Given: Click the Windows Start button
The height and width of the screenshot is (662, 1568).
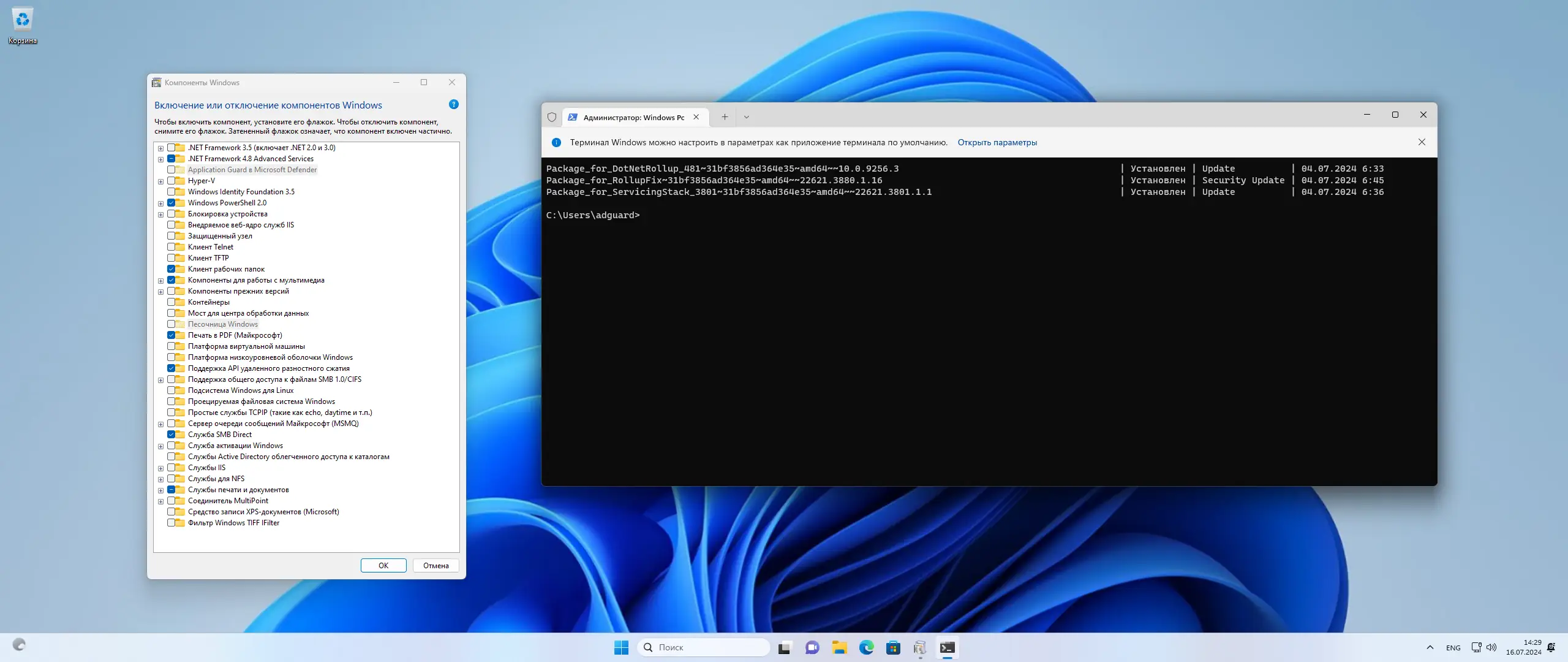Looking at the screenshot, I should click(621, 647).
